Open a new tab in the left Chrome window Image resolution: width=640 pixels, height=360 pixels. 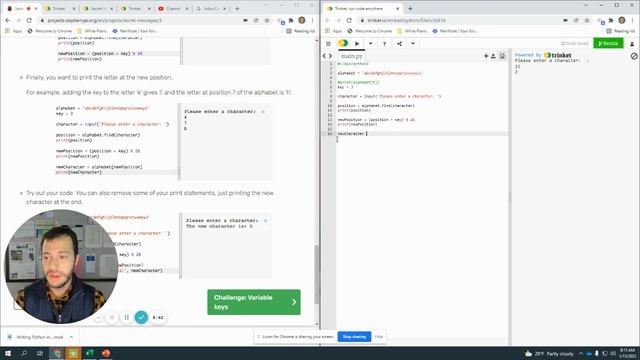(x=237, y=8)
